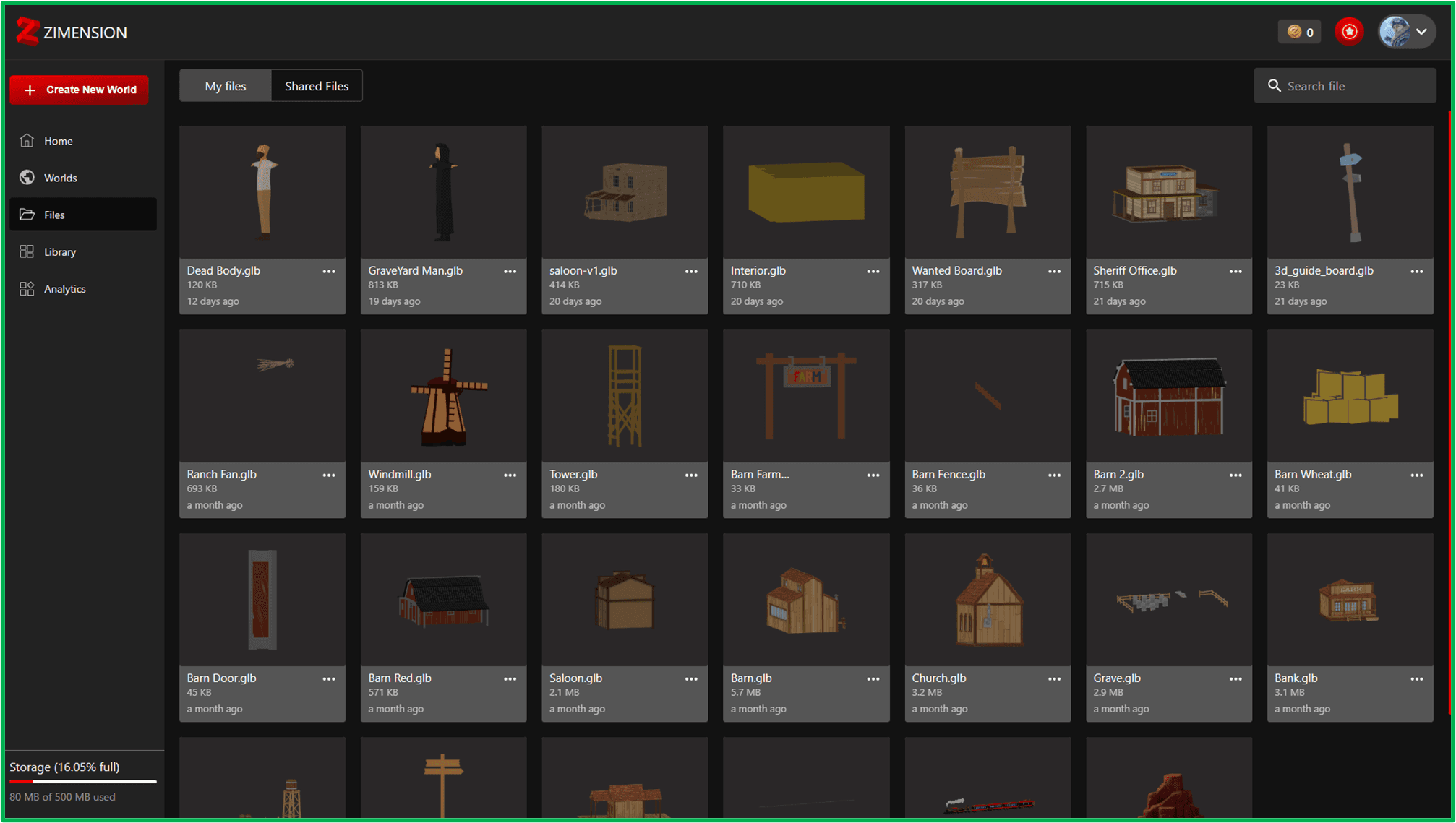Viewport: 1456px width, 823px height.
Task: Open options for GraveYard Man.glb
Action: (510, 271)
